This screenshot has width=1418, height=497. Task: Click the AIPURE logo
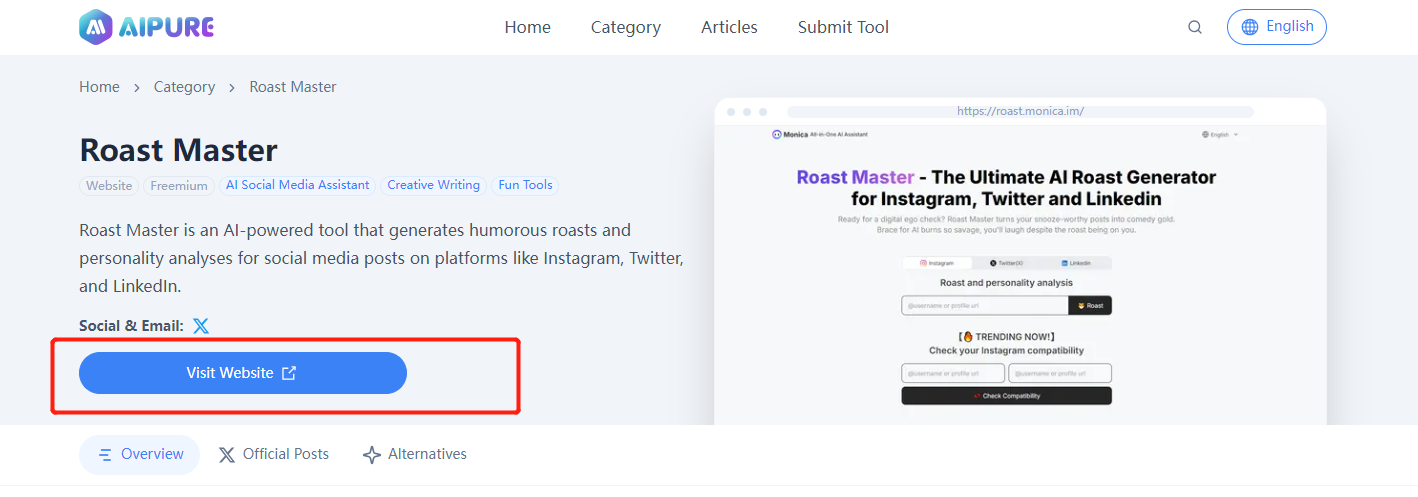[146, 27]
